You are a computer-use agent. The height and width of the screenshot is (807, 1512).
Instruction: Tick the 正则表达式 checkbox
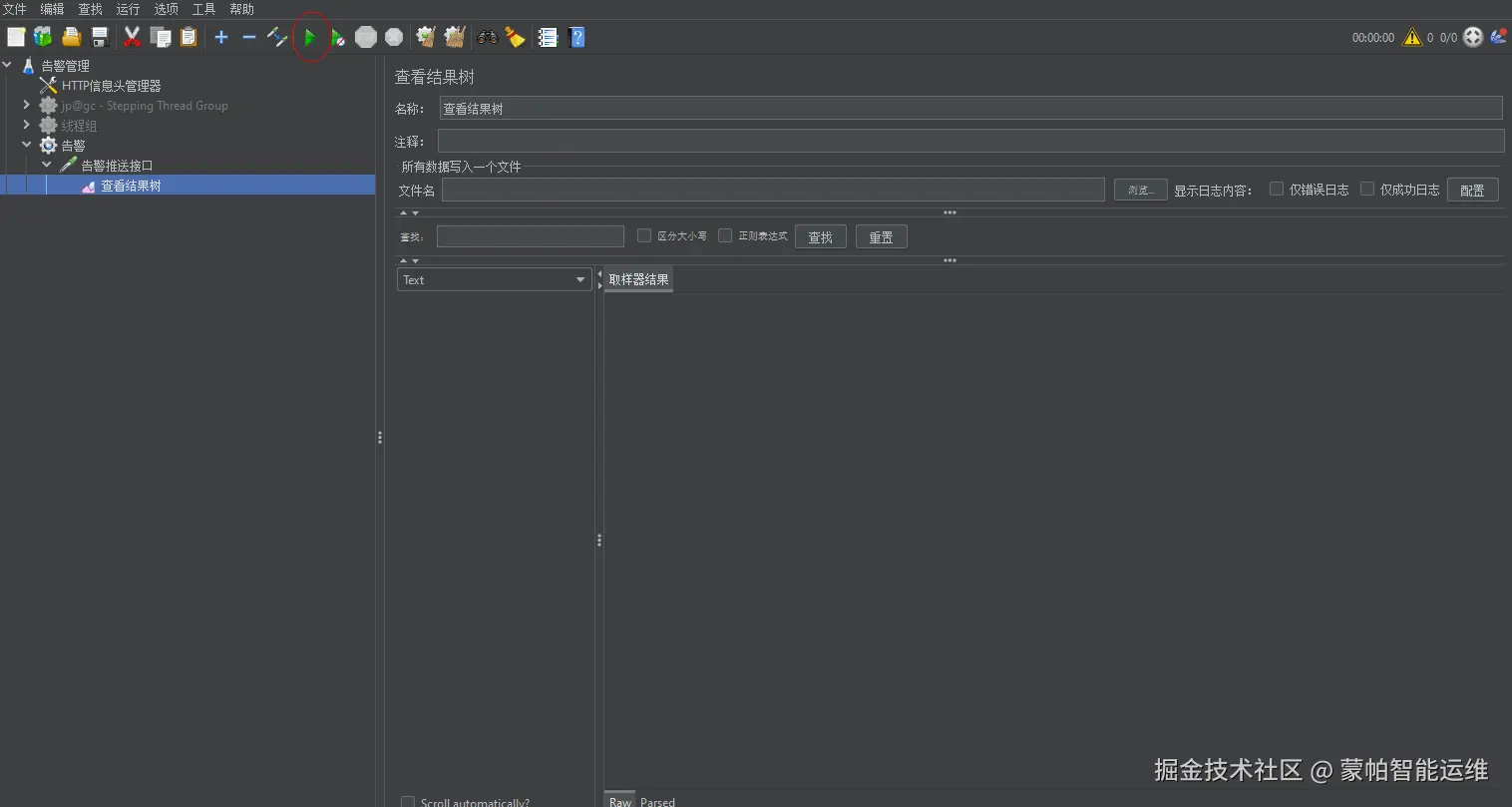point(725,235)
